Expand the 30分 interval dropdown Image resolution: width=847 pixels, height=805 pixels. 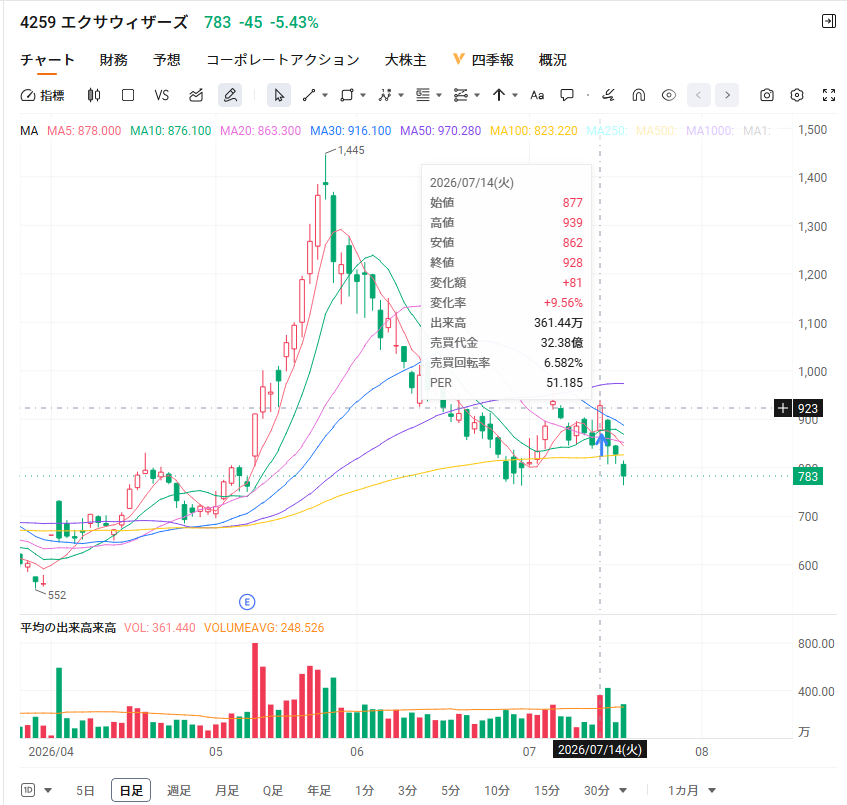click(623, 791)
